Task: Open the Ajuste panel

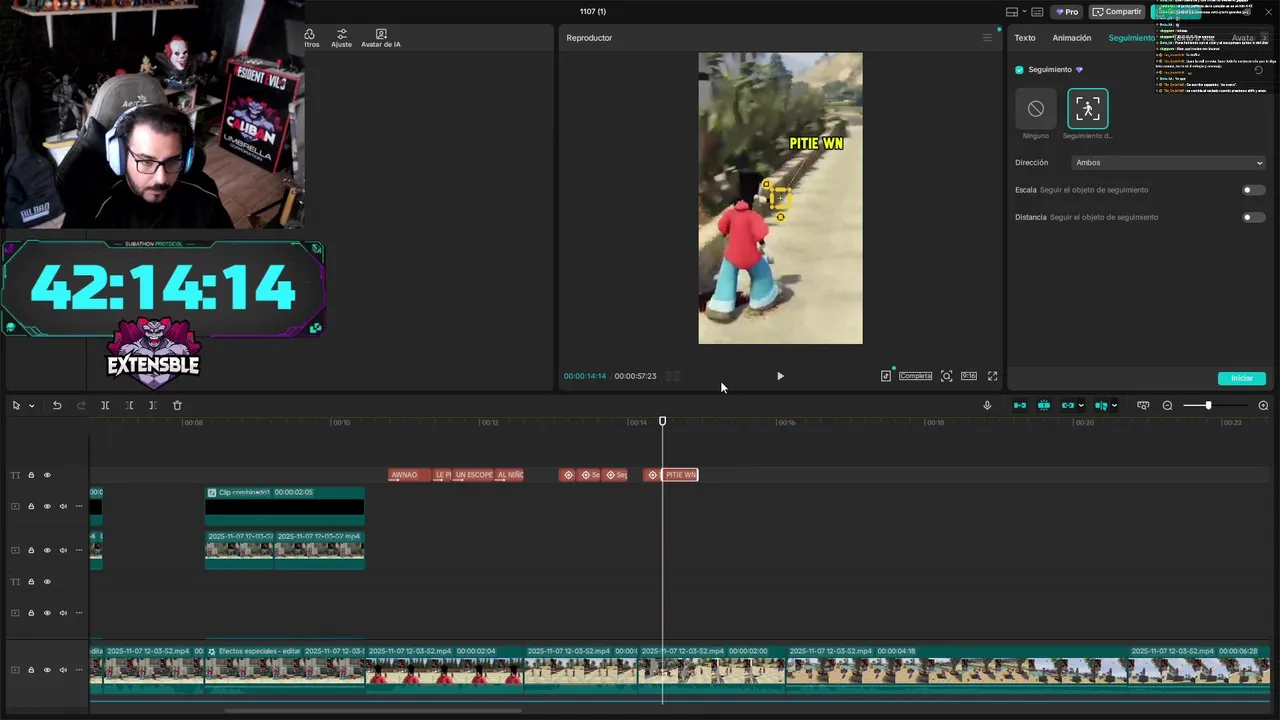Action: coord(342,38)
